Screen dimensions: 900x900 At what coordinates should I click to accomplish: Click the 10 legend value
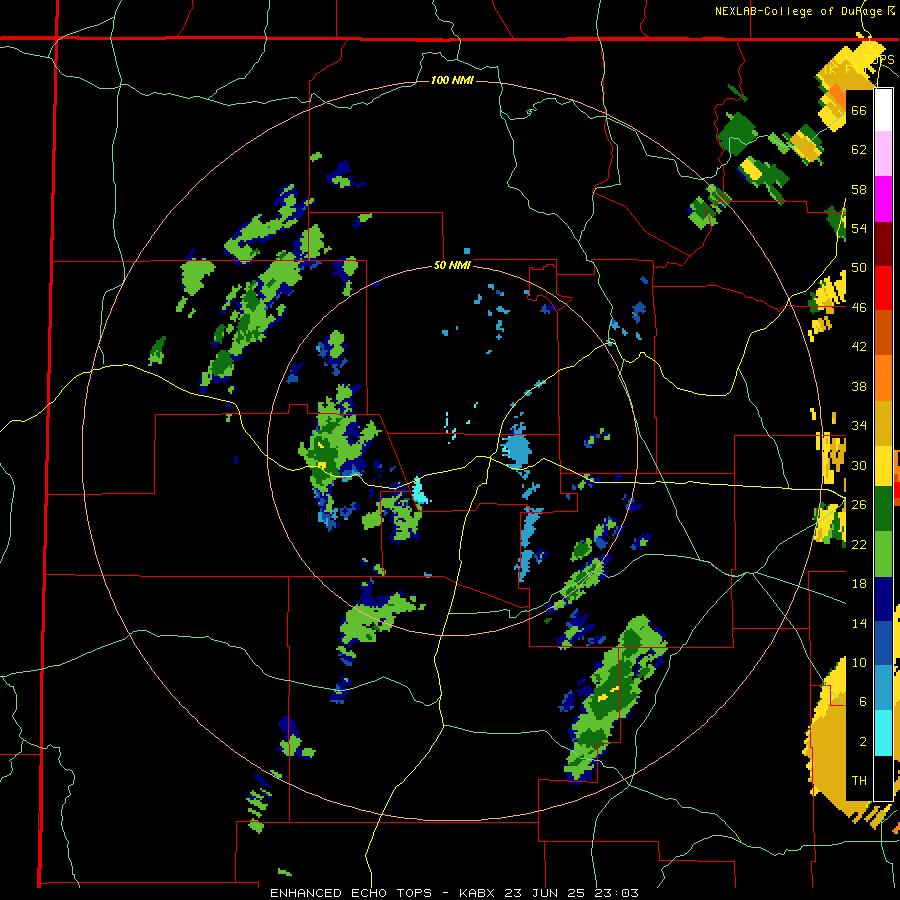[x=859, y=662]
